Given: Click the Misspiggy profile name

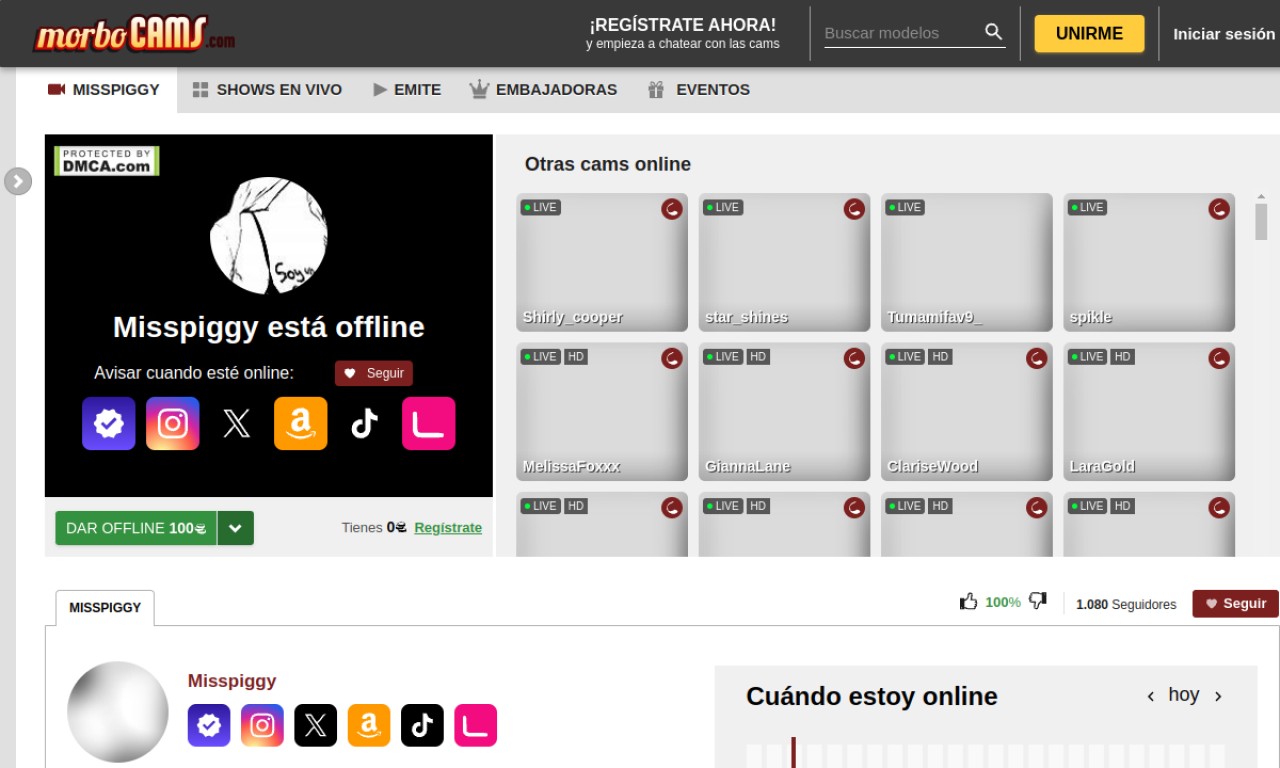Looking at the screenshot, I should [x=232, y=681].
